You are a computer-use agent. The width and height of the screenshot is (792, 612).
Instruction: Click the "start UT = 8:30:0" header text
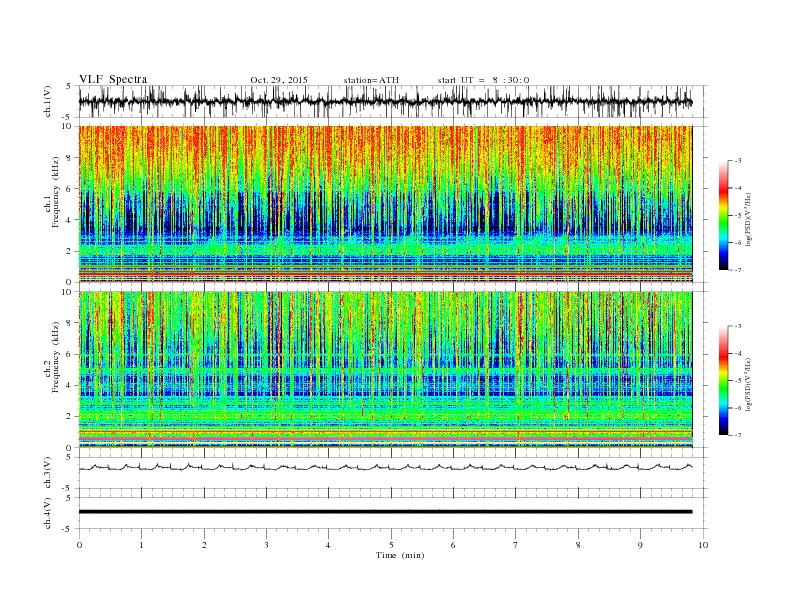pos(483,80)
